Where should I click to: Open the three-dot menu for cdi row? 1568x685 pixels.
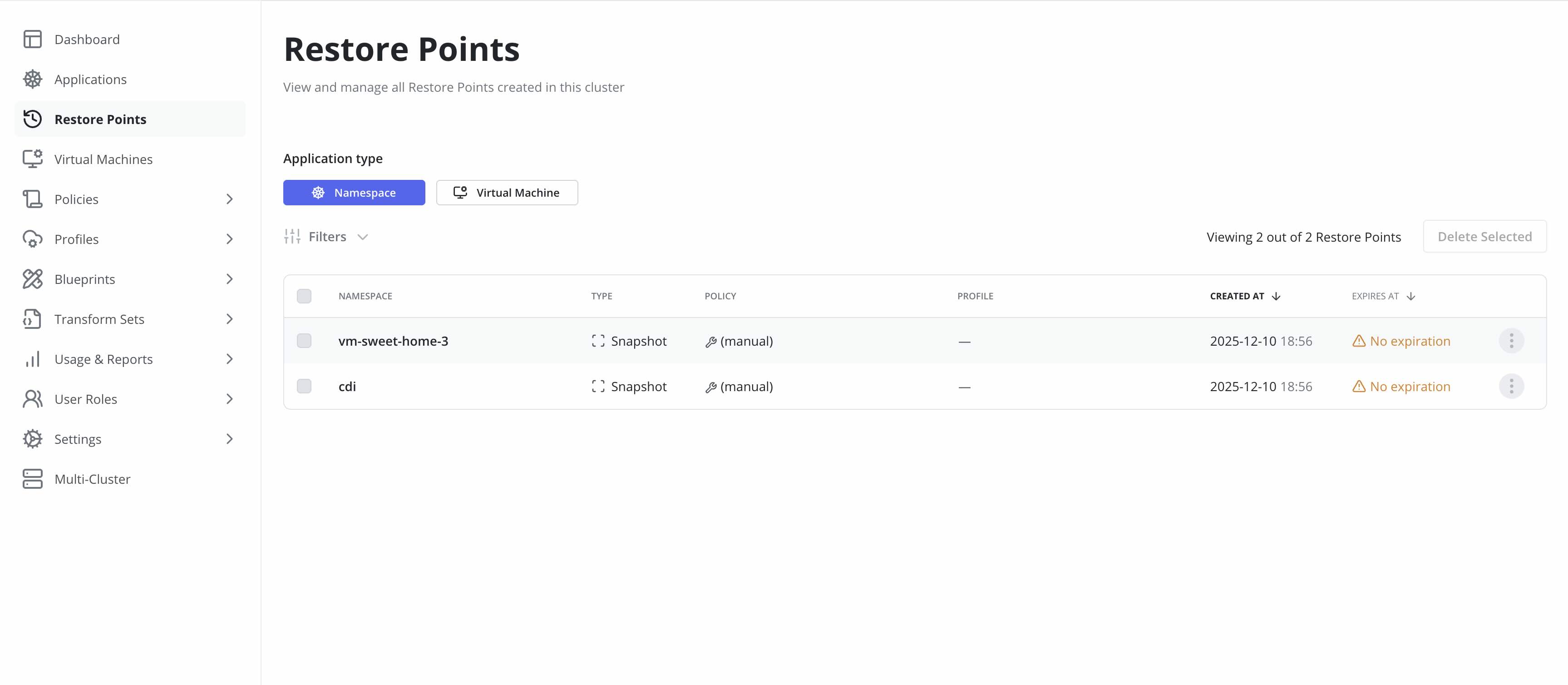pos(1511,386)
